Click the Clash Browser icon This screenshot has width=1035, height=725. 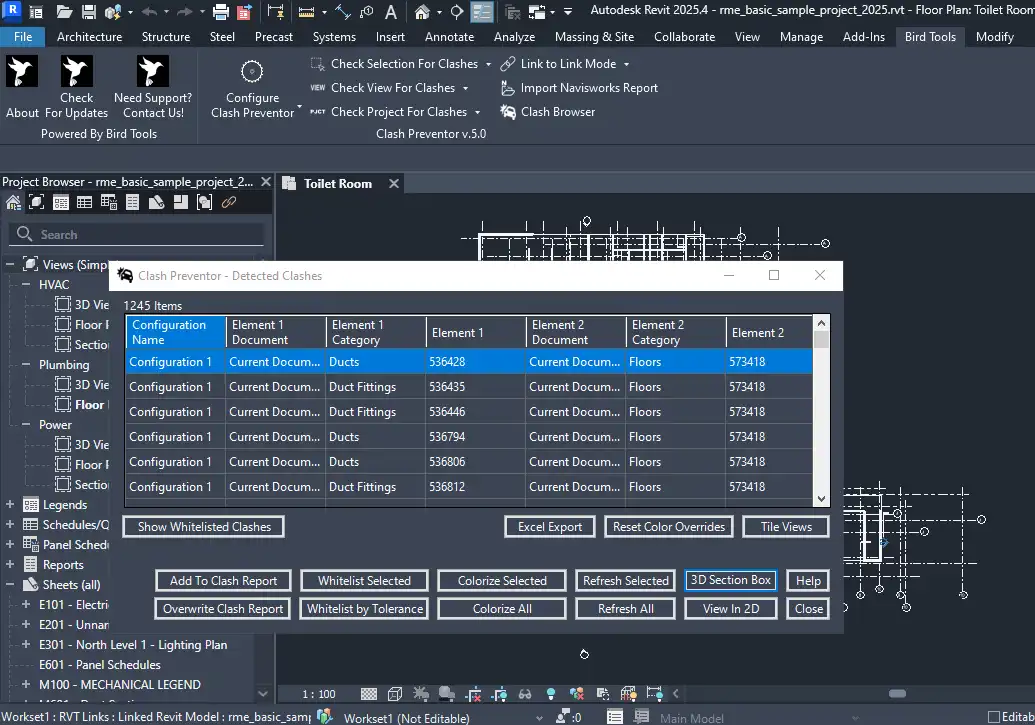tap(508, 112)
